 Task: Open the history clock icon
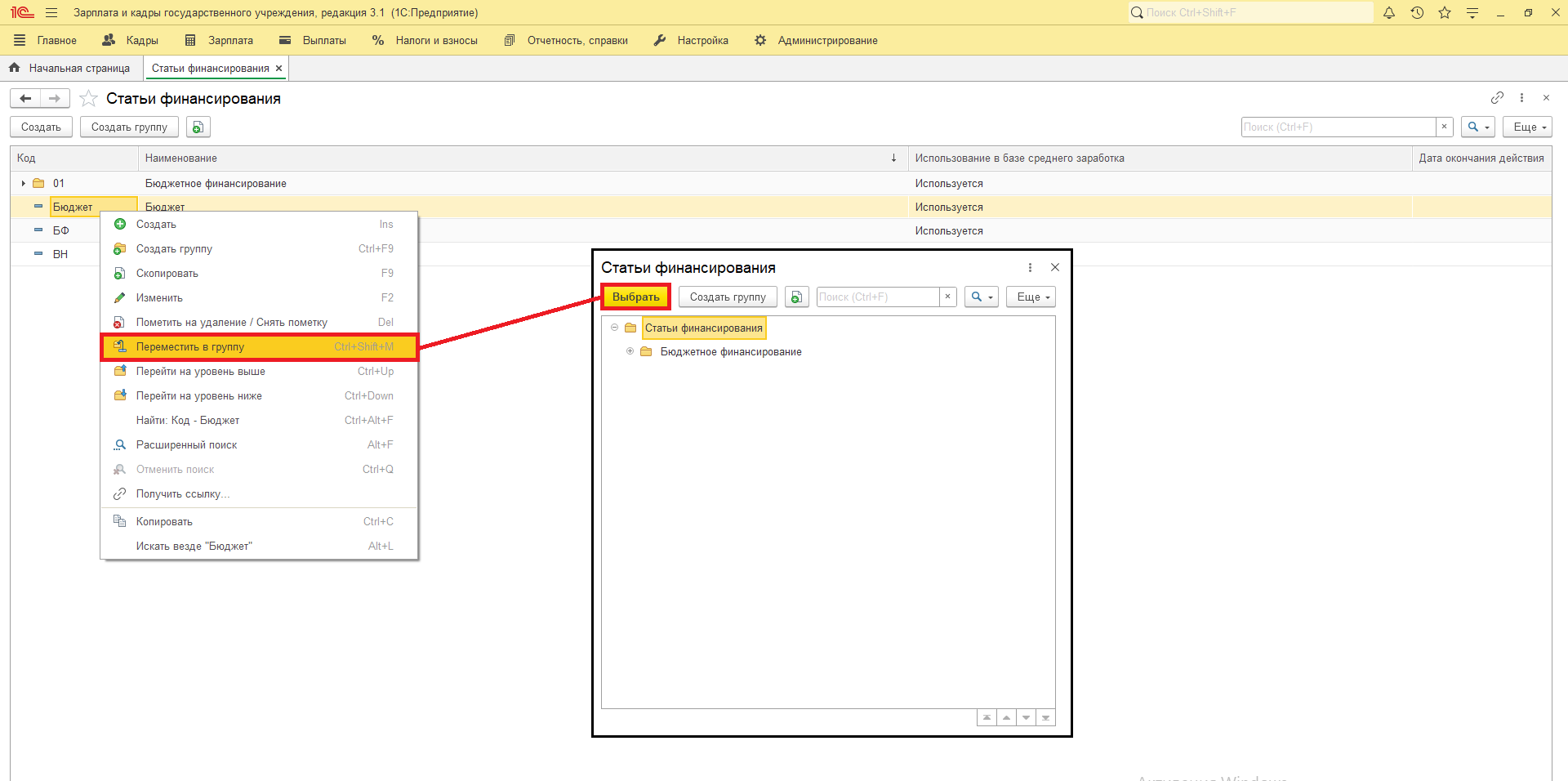click(1417, 12)
